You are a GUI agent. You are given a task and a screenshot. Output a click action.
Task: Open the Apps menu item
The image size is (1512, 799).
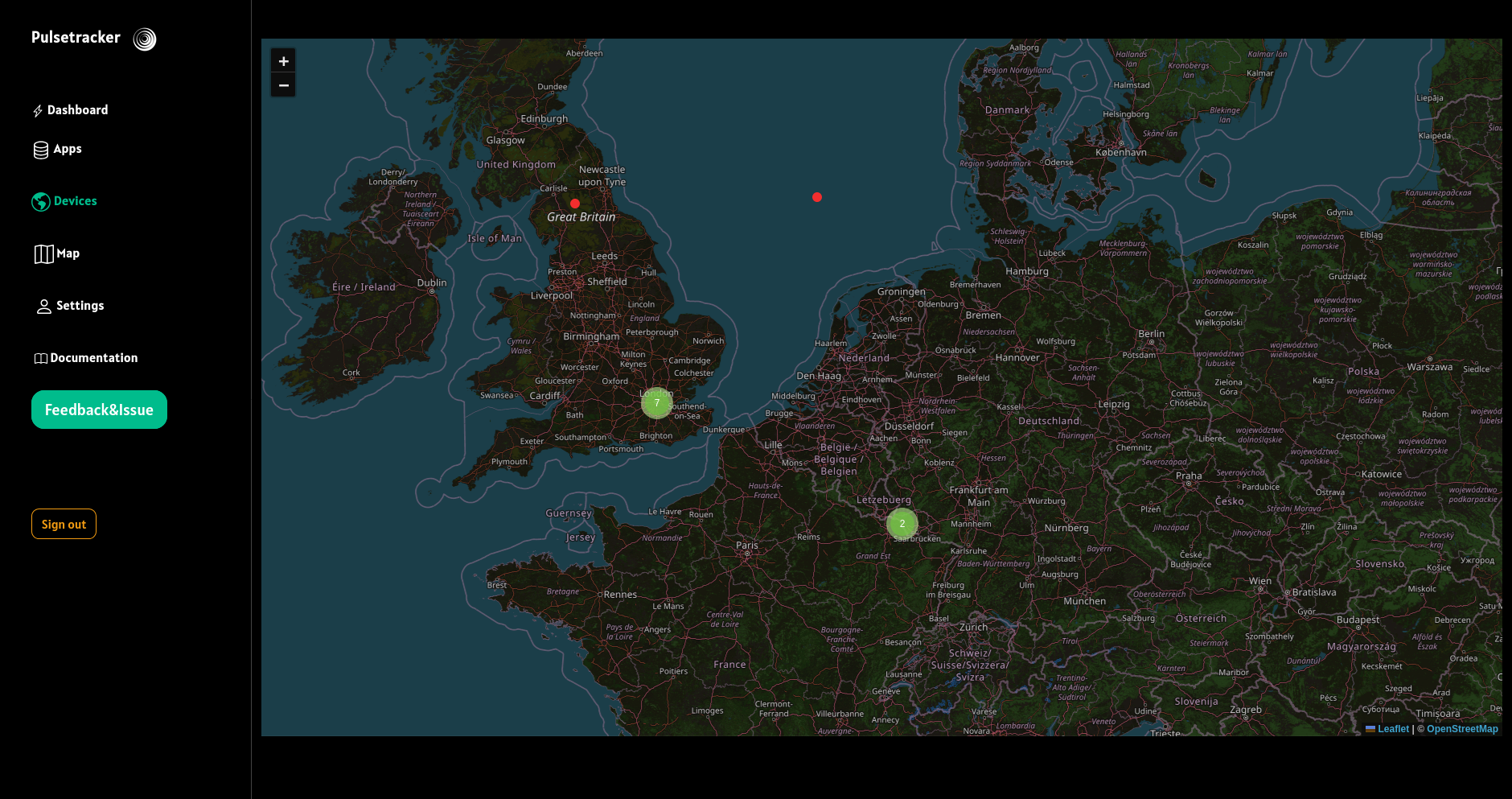click(57, 150)
